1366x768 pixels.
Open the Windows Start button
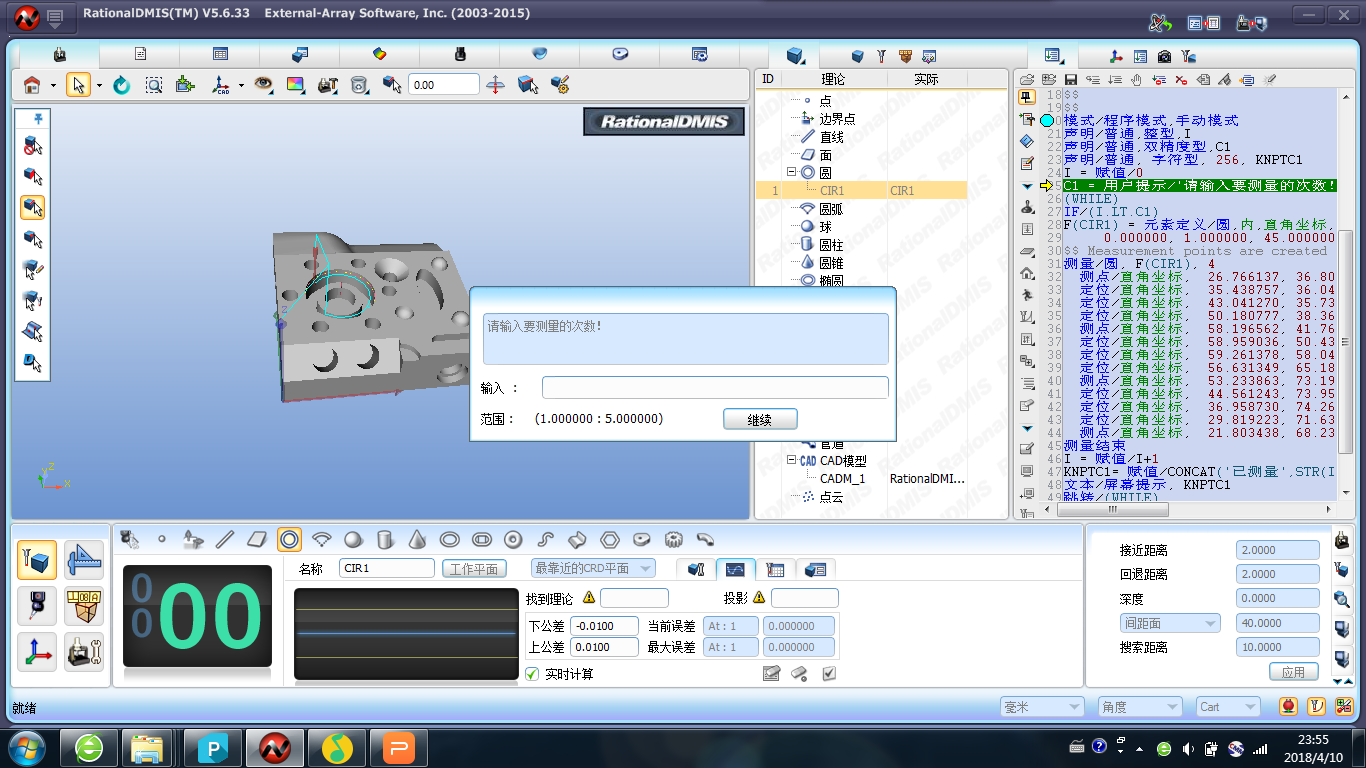(x=26, y=747)
